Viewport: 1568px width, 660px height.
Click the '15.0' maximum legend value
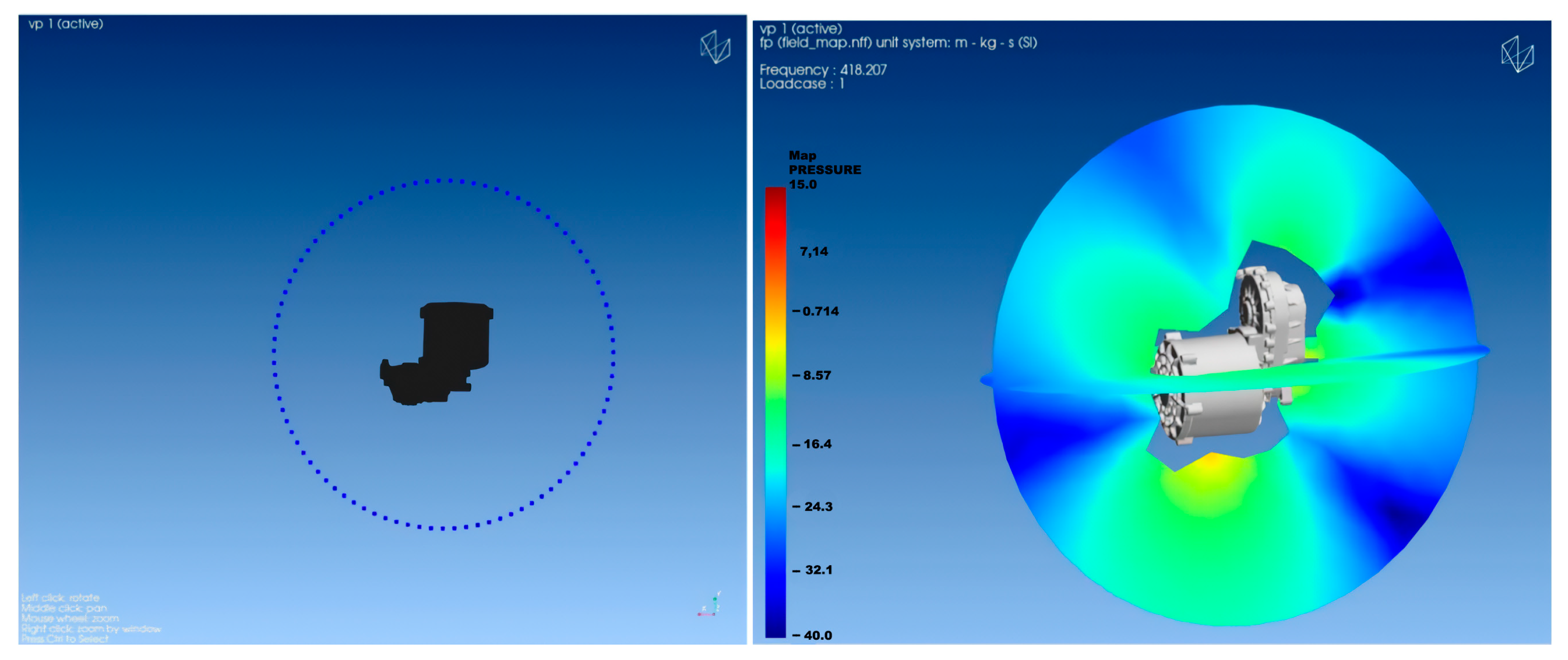(802, 184)
